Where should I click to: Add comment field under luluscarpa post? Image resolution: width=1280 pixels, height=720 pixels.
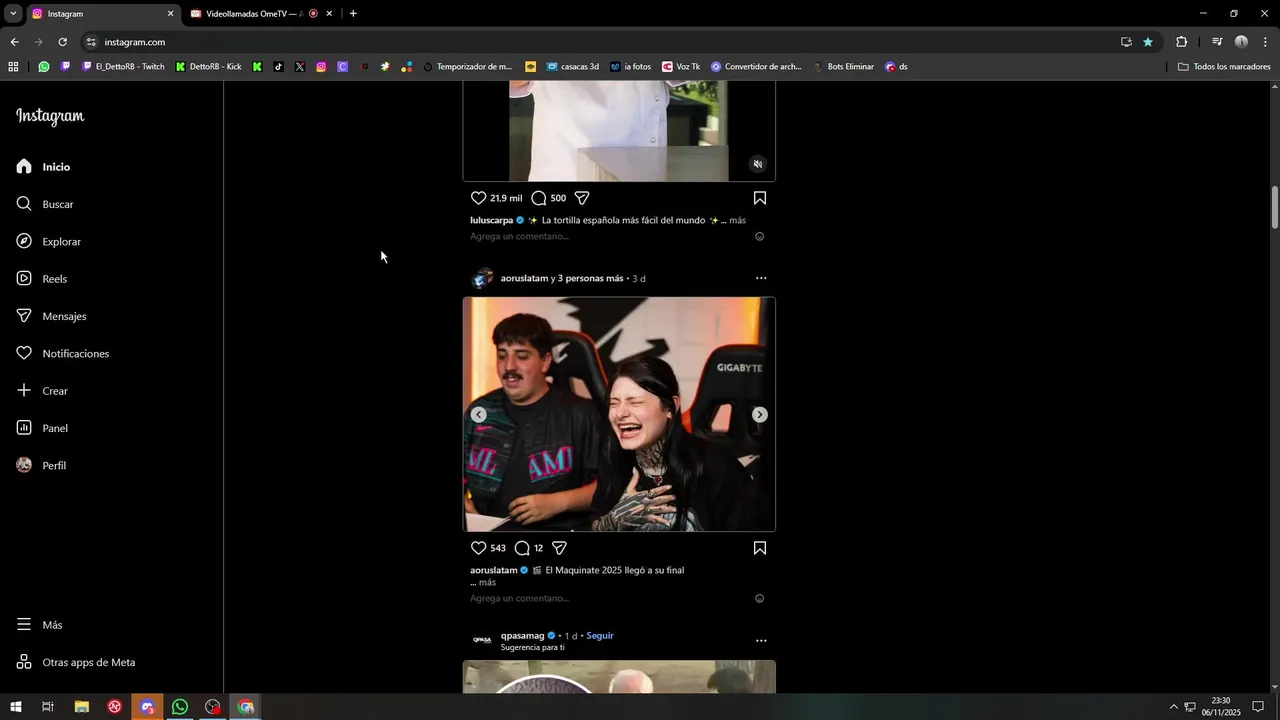608,237
